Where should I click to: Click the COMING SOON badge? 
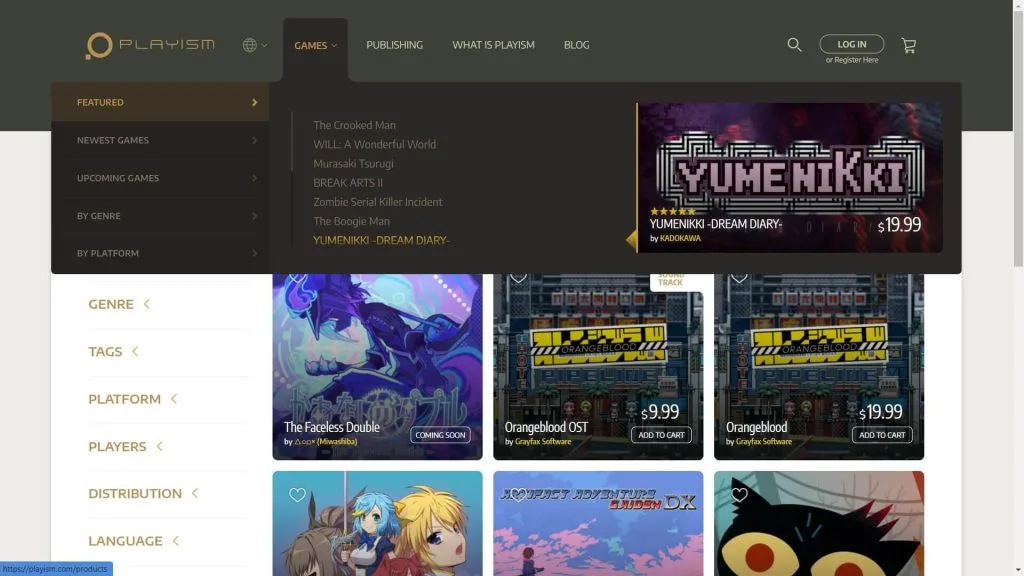[440, 435]
